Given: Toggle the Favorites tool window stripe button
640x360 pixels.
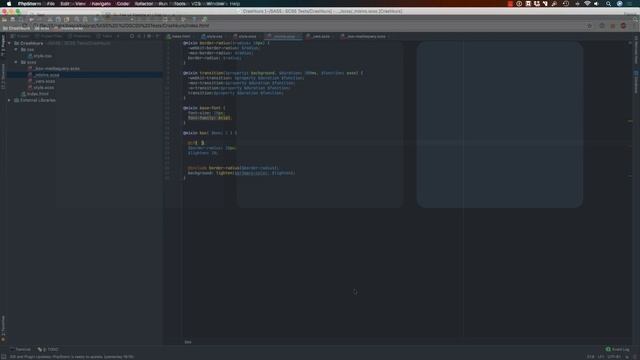Looking at the screenshot, I should (x=3, y=328).
